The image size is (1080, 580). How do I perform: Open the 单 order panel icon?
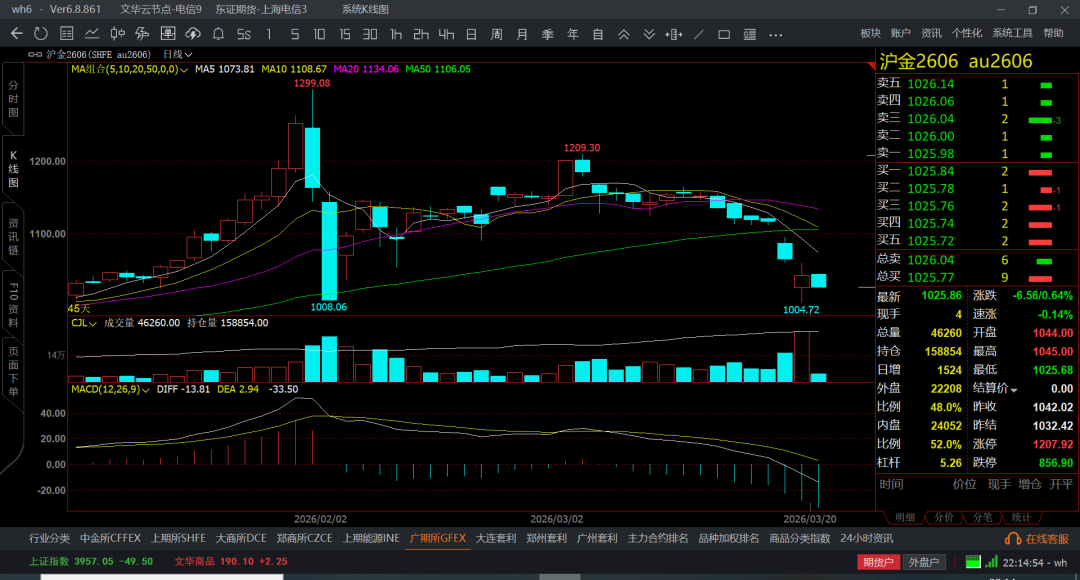click(x=167, y=34)
